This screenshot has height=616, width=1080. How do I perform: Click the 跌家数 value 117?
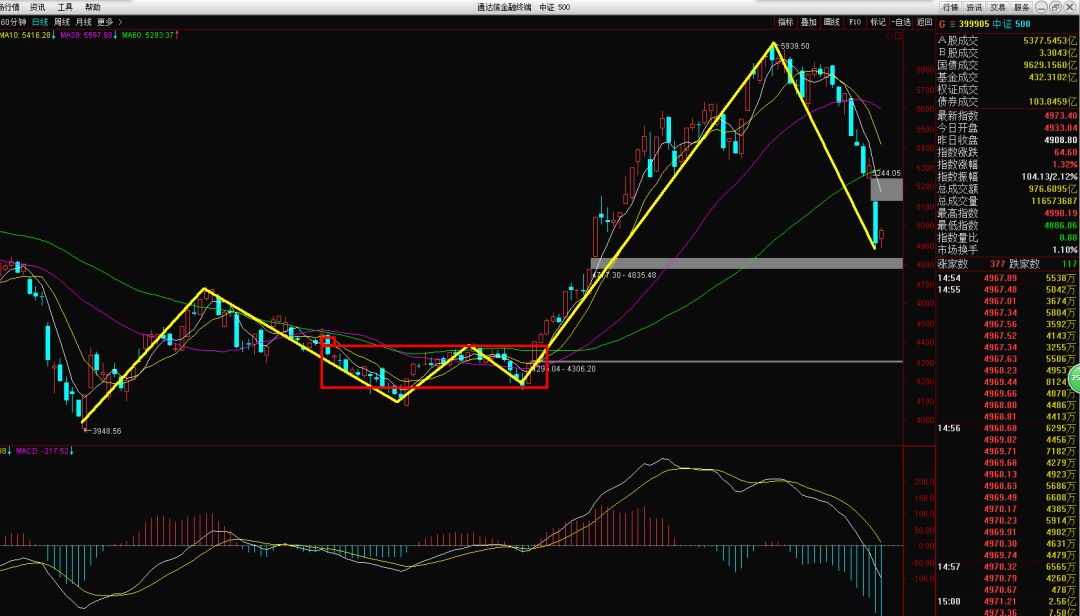(x=1070, y=264)
